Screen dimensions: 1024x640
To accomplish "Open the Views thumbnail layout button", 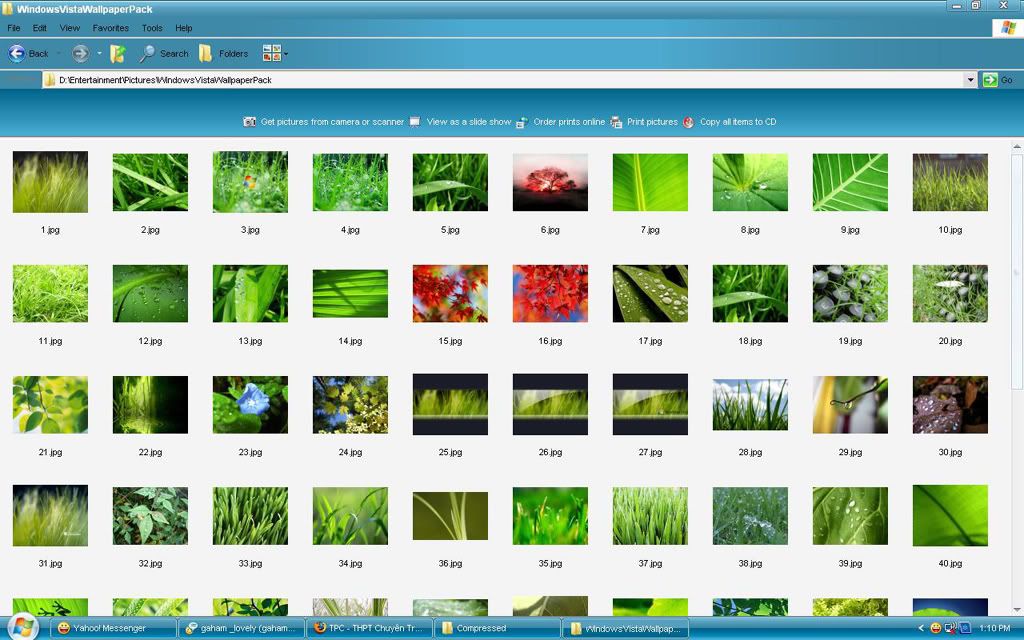I will (x=271, y=54).
